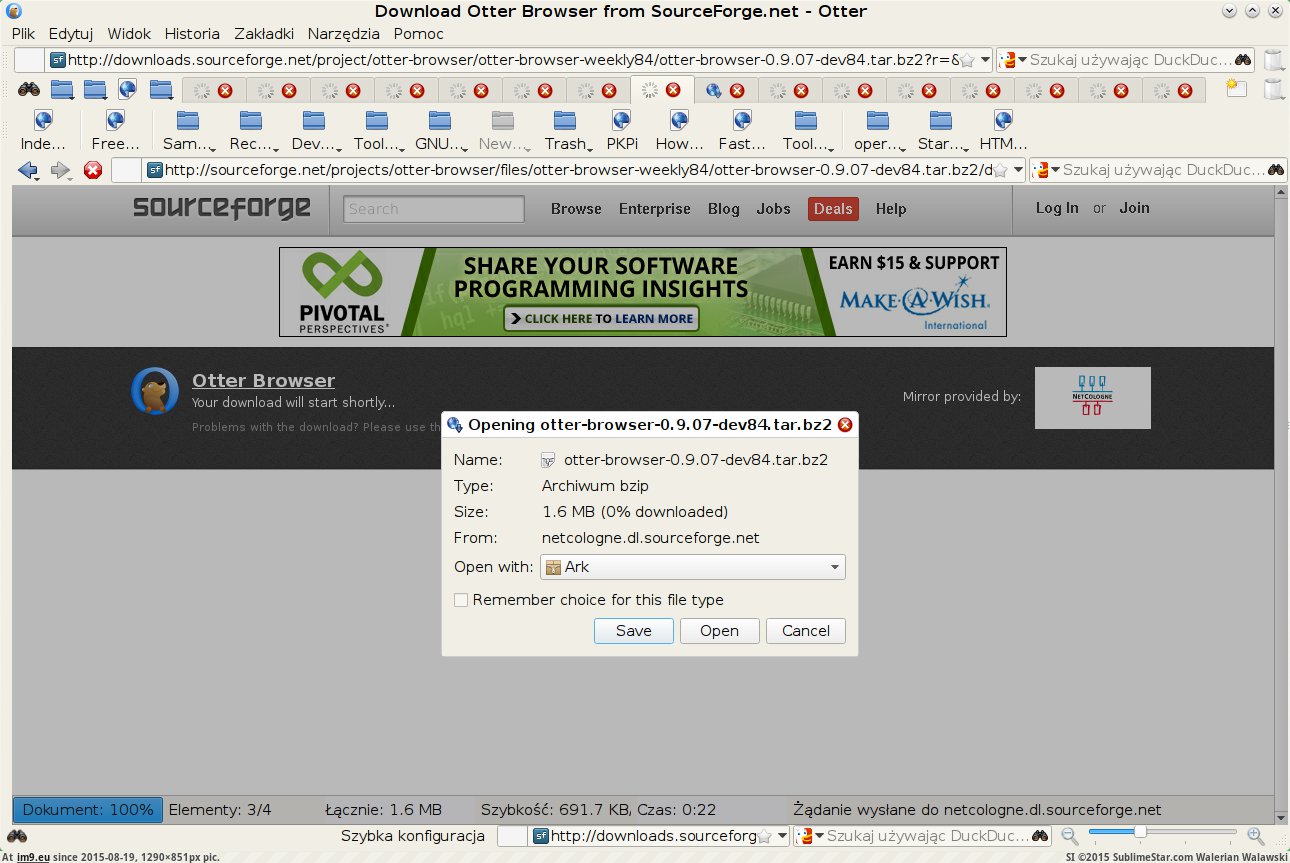1290x863 pixels.
Task: Click the 'Dokument: 100%' progress bar
Action: click(88, 810)
